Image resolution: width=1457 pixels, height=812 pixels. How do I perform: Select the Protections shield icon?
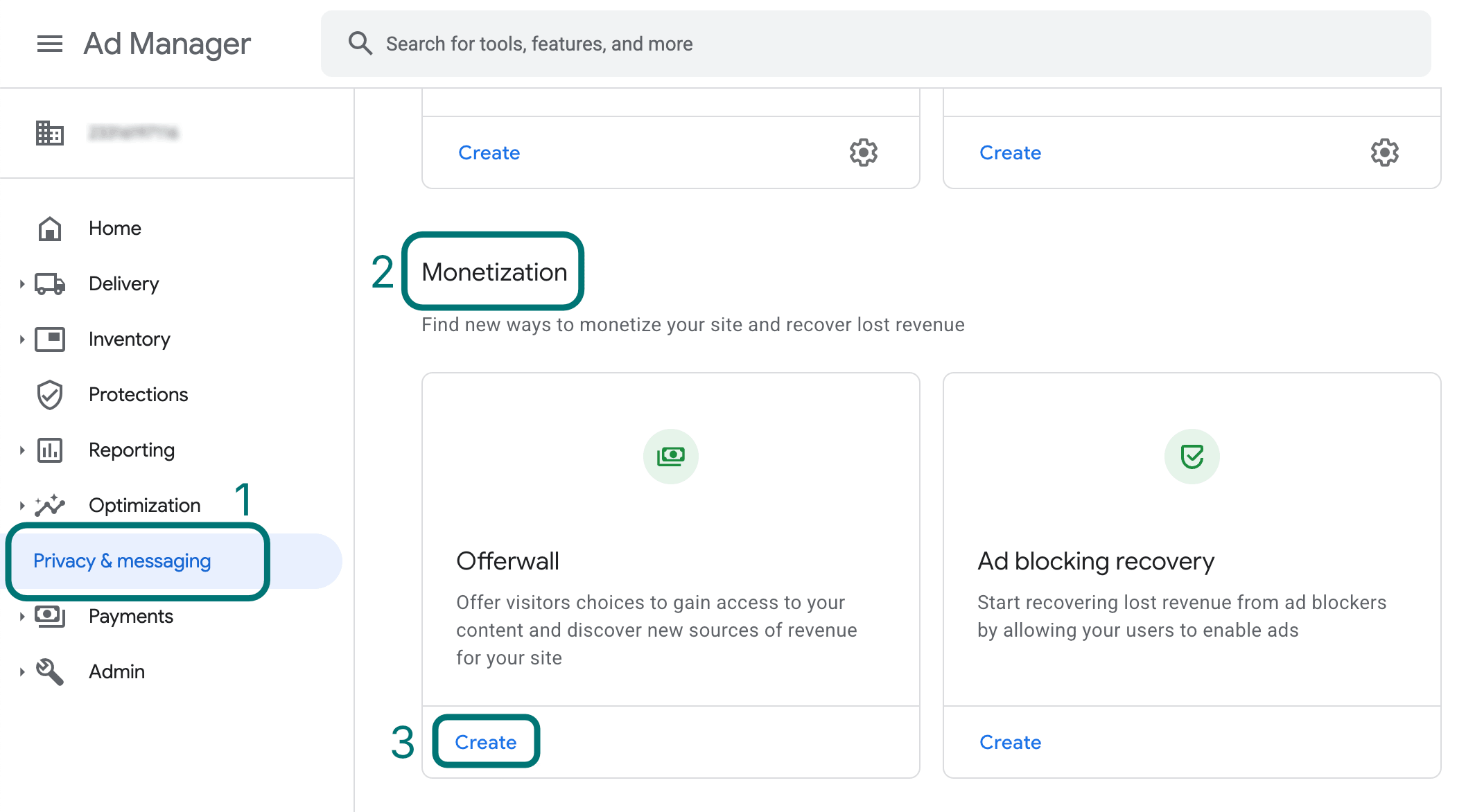49,394
